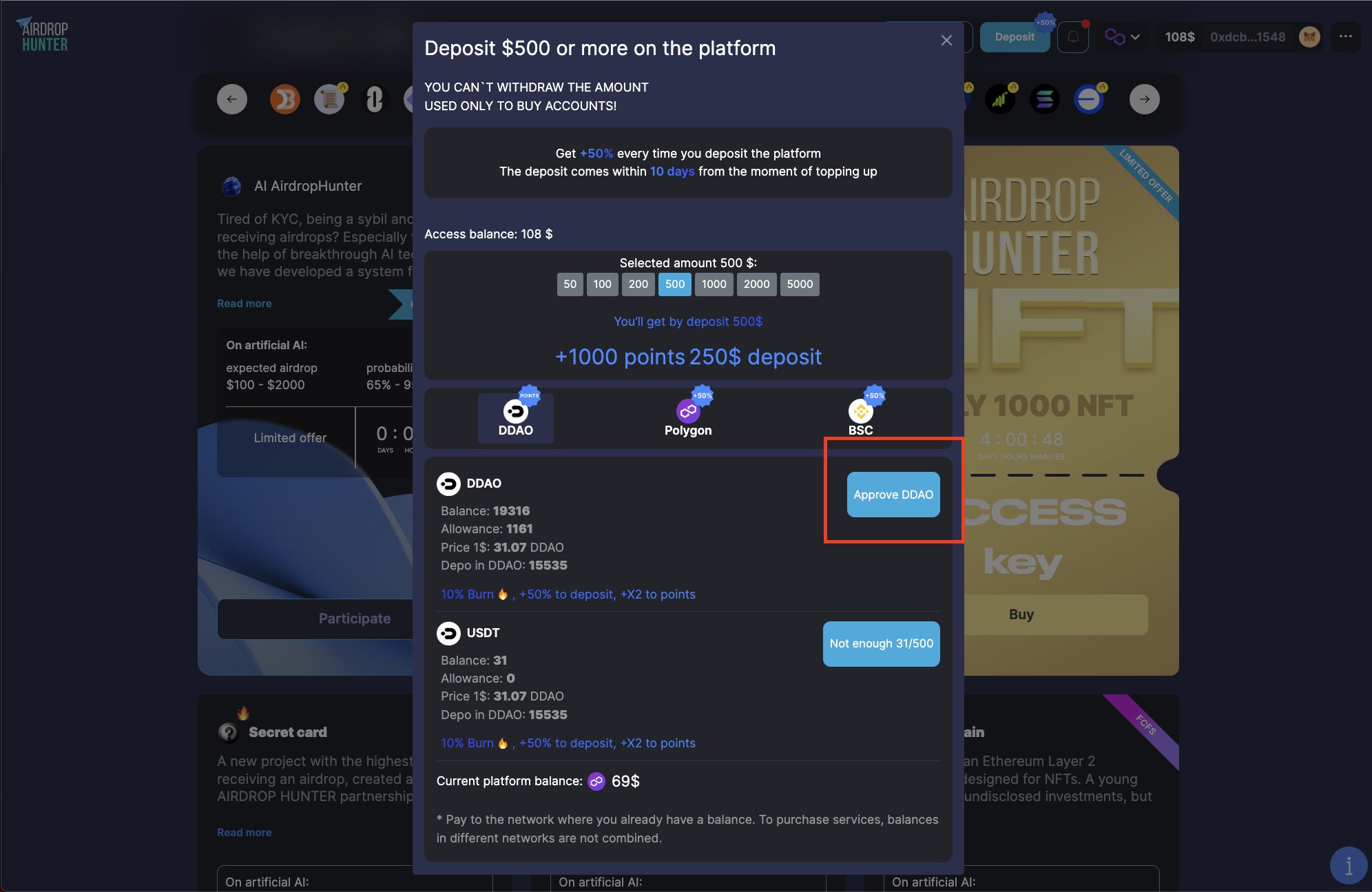The height and width of the screenshot is (892, 1372).
Task: Click the Not enough 31/500 button
Action: click(x=882, y=644)
